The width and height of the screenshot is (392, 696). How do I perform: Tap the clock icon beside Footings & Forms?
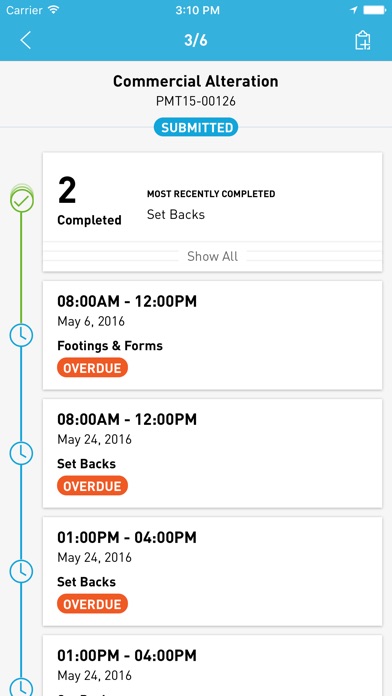[21, 335]
